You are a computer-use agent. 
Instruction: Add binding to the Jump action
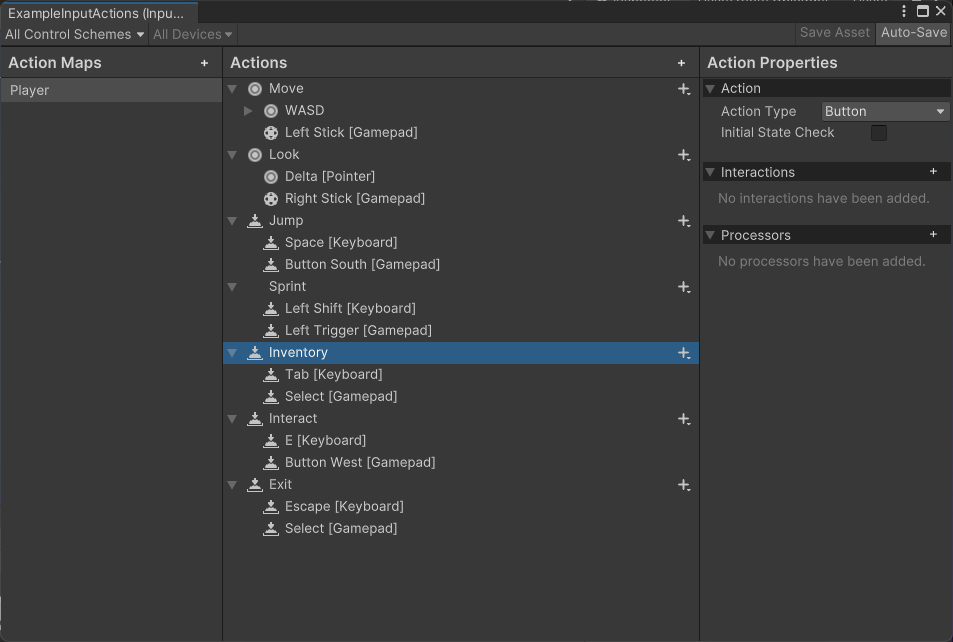coord(684,221)
